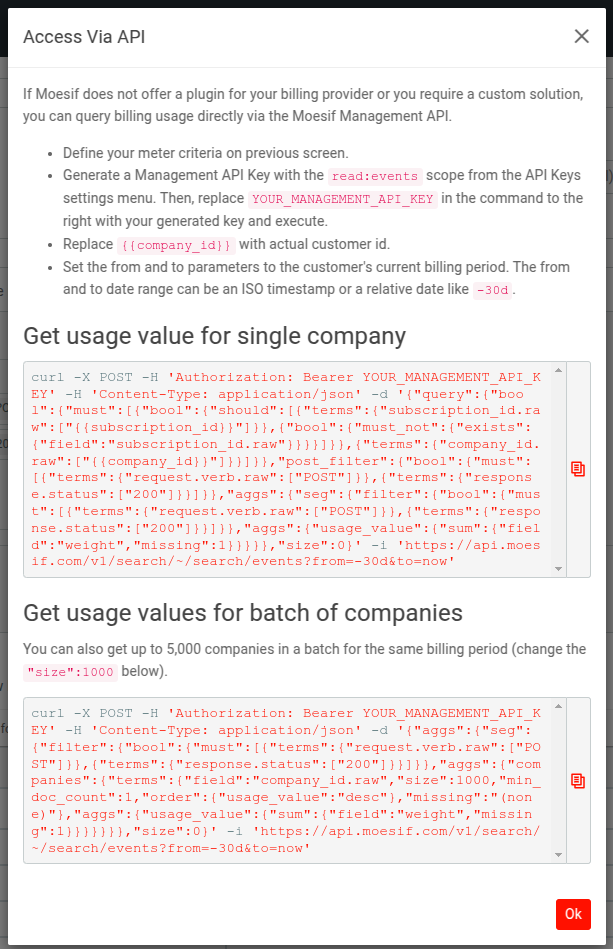Click inside the single company curl code block

tap(290, 470)
